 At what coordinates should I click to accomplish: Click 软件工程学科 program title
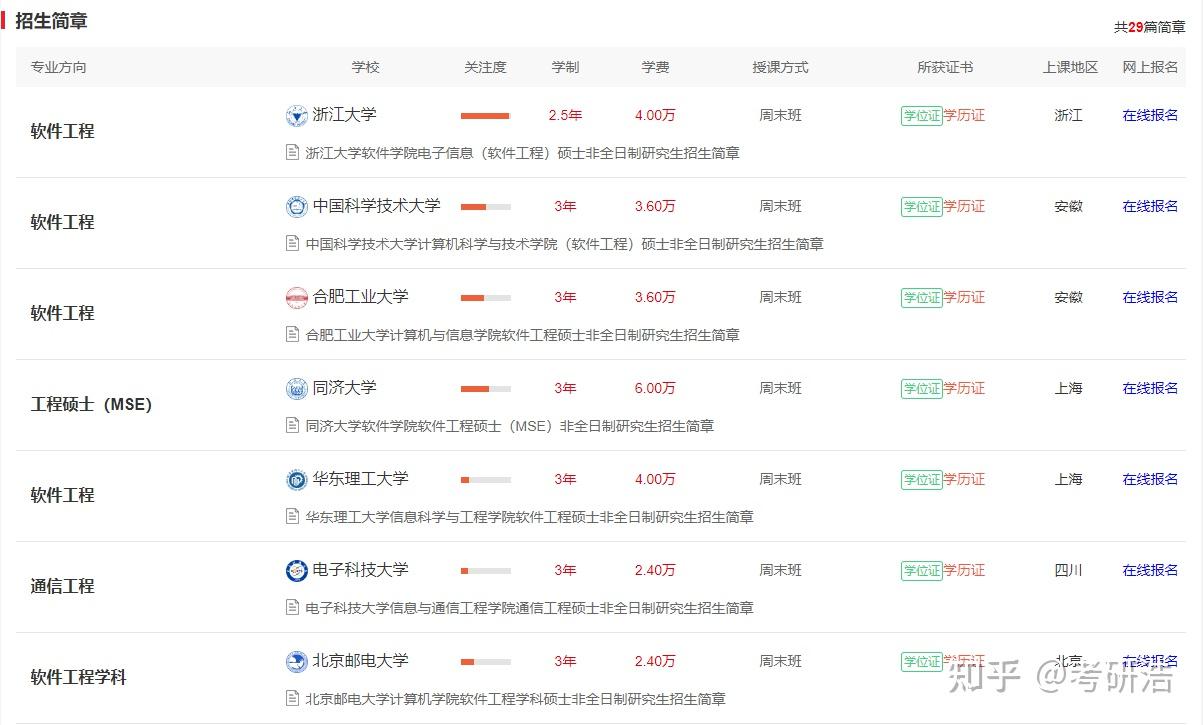click(78, 678)
